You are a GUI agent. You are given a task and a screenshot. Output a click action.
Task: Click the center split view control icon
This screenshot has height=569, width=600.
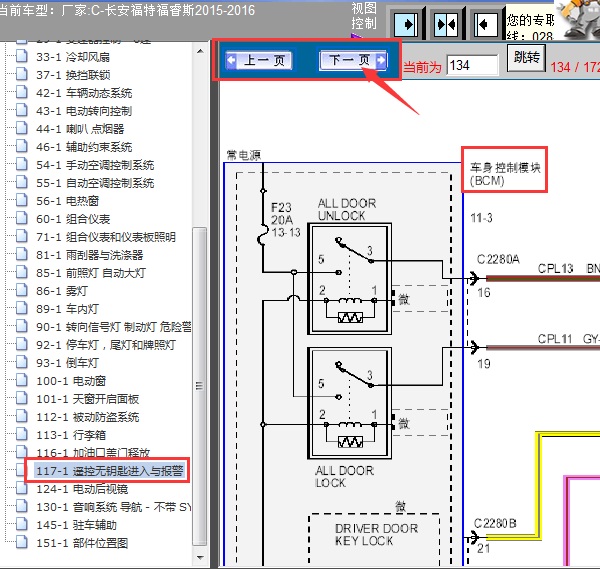click(446, 24)
